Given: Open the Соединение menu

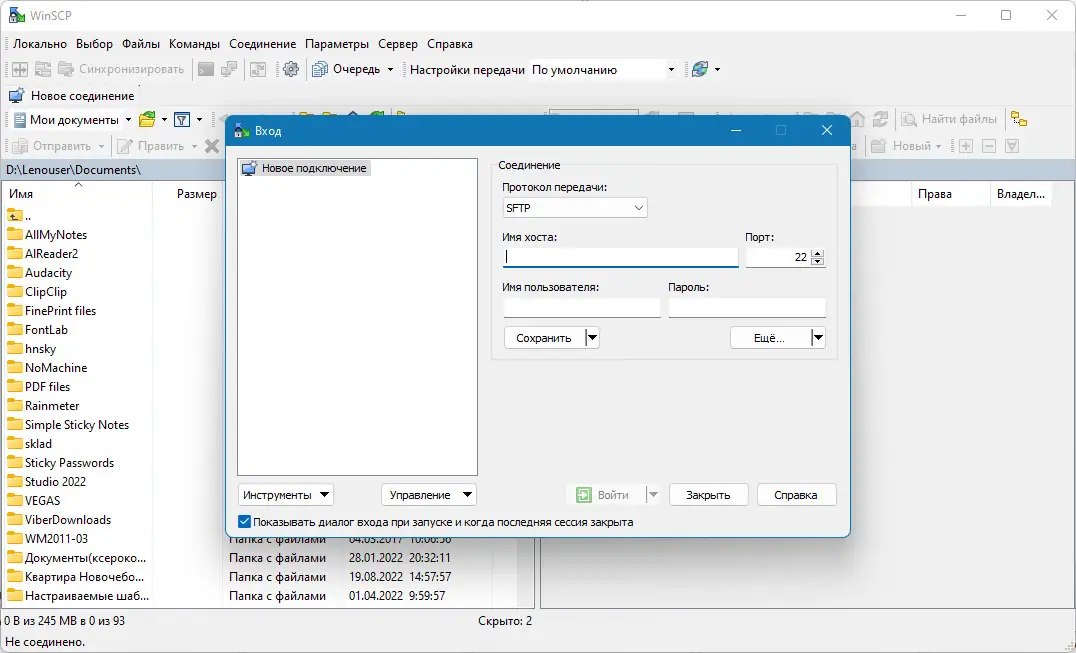Looking at the screenshot, I should 262,44.
